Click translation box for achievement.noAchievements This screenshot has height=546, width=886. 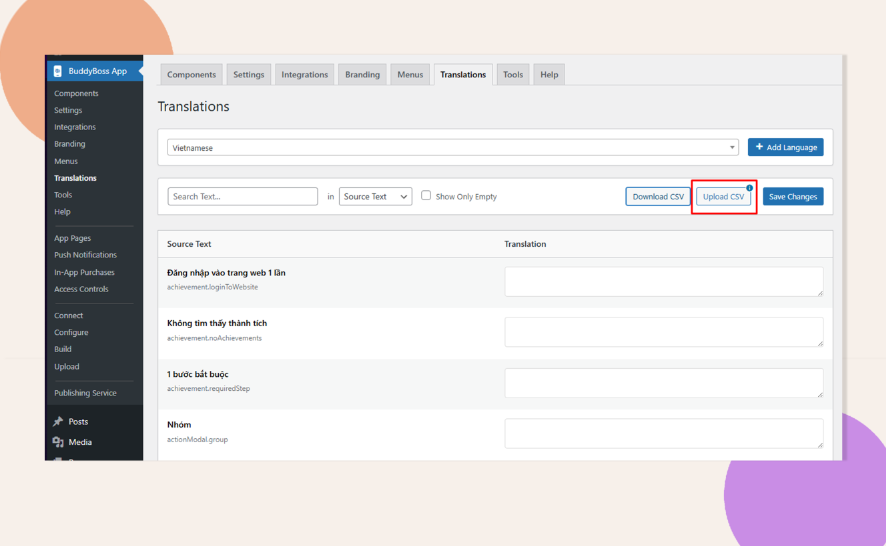(664, 332)
